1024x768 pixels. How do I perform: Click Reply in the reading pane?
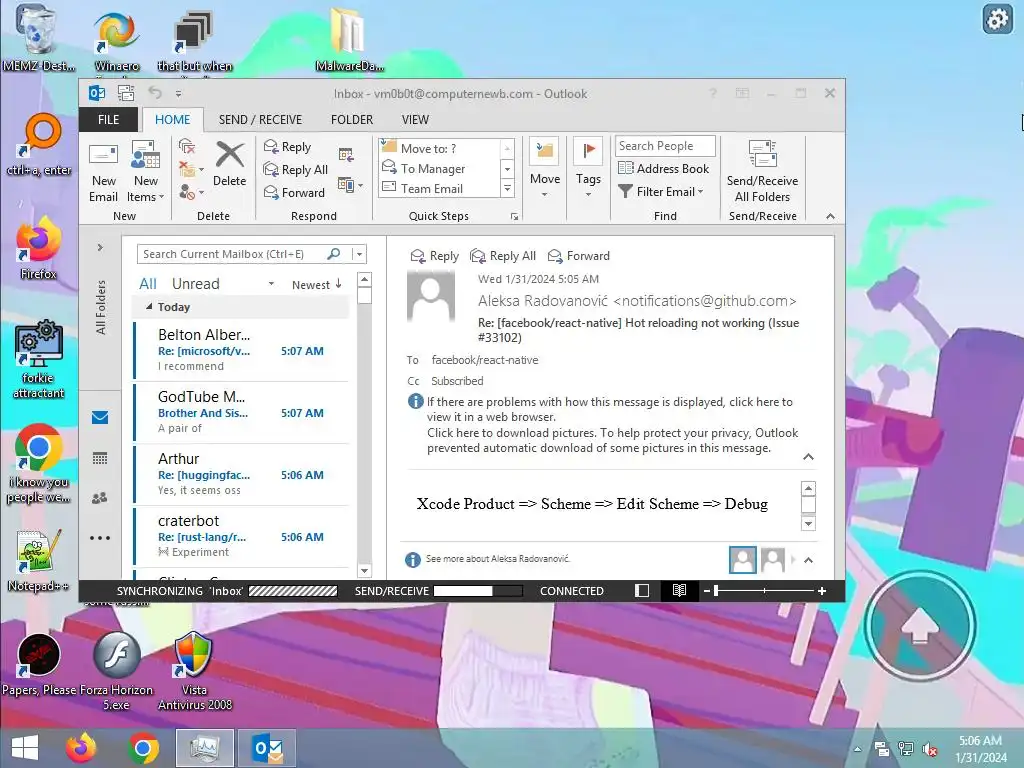tap(434, 256)
